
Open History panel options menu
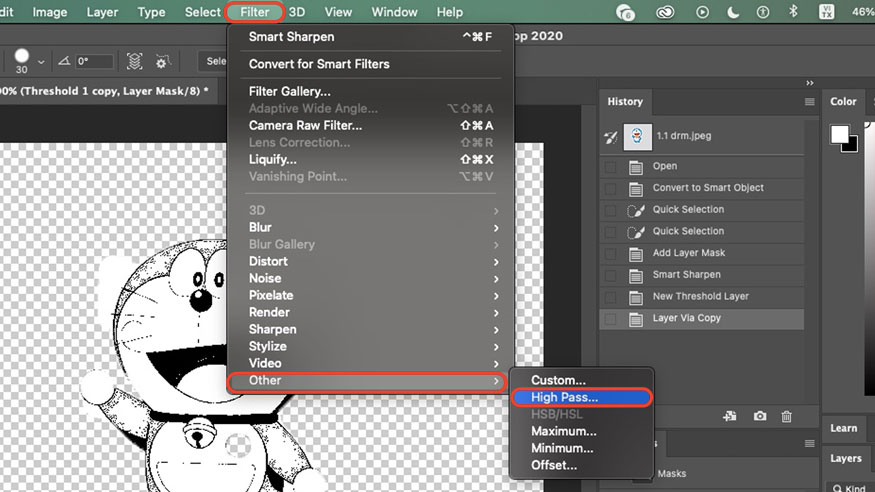coord(810,102)
